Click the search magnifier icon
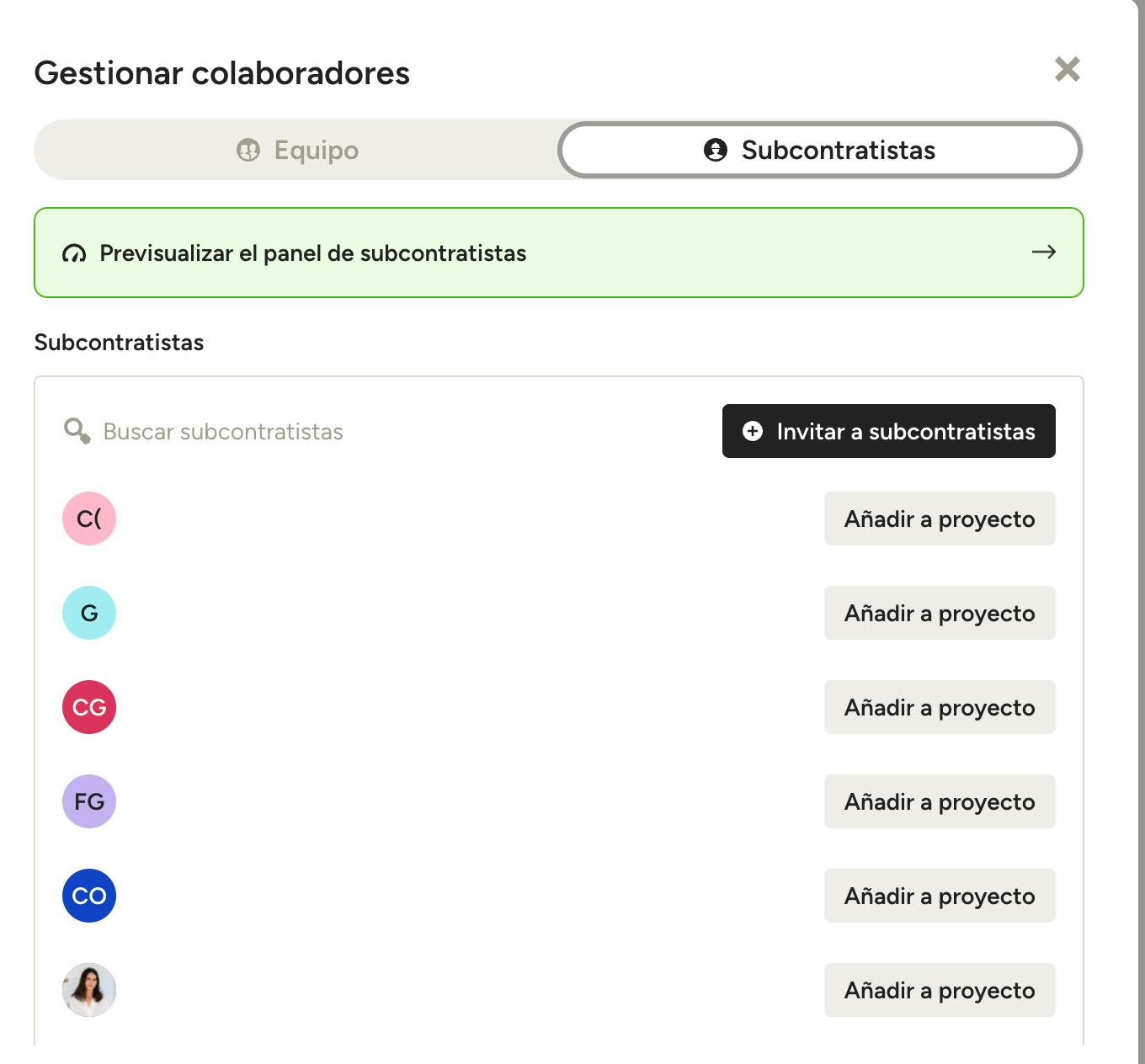The image size is (1145, 1064). [x=77, y=431]
